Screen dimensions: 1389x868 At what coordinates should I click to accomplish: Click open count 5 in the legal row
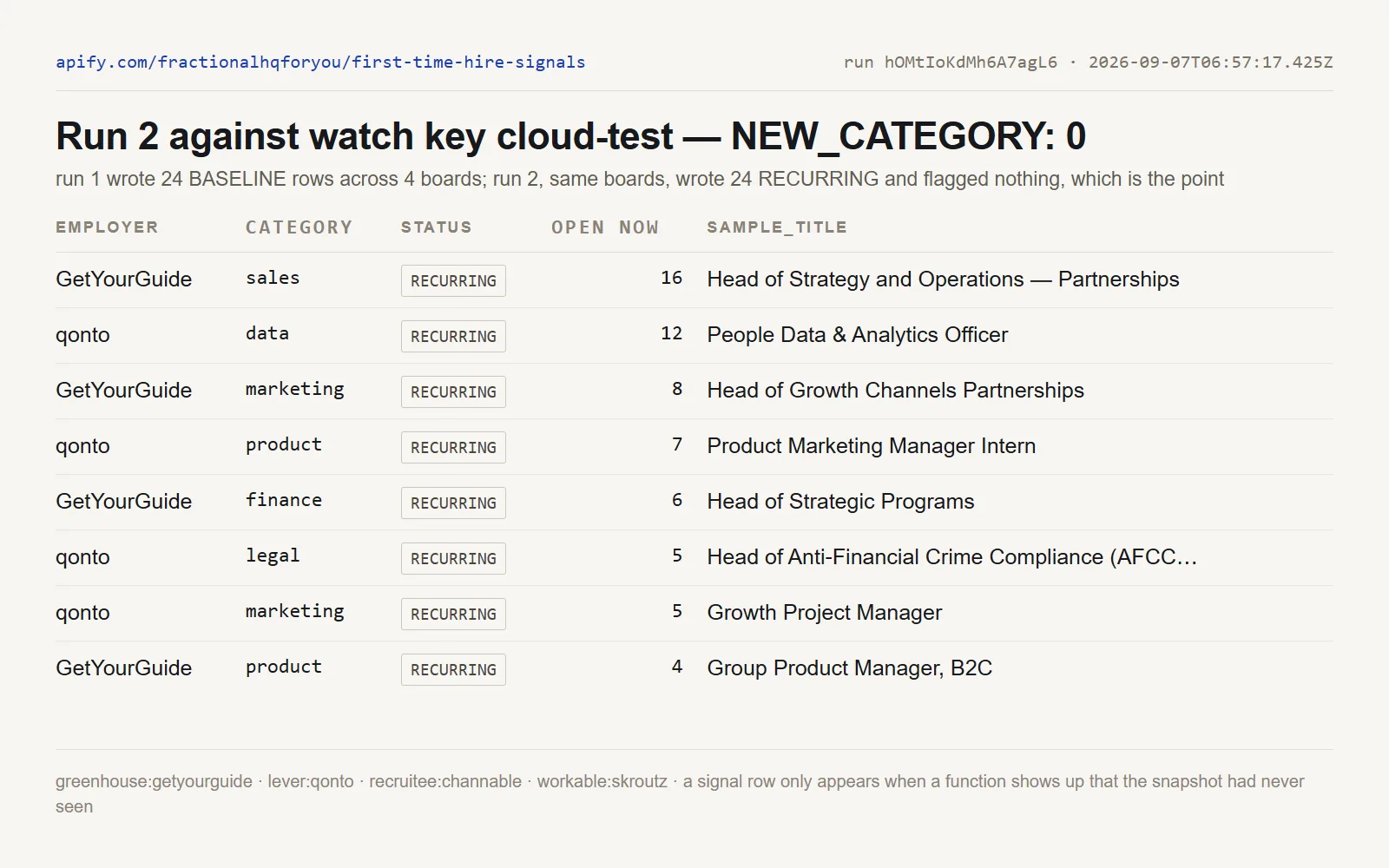(677, 556)
